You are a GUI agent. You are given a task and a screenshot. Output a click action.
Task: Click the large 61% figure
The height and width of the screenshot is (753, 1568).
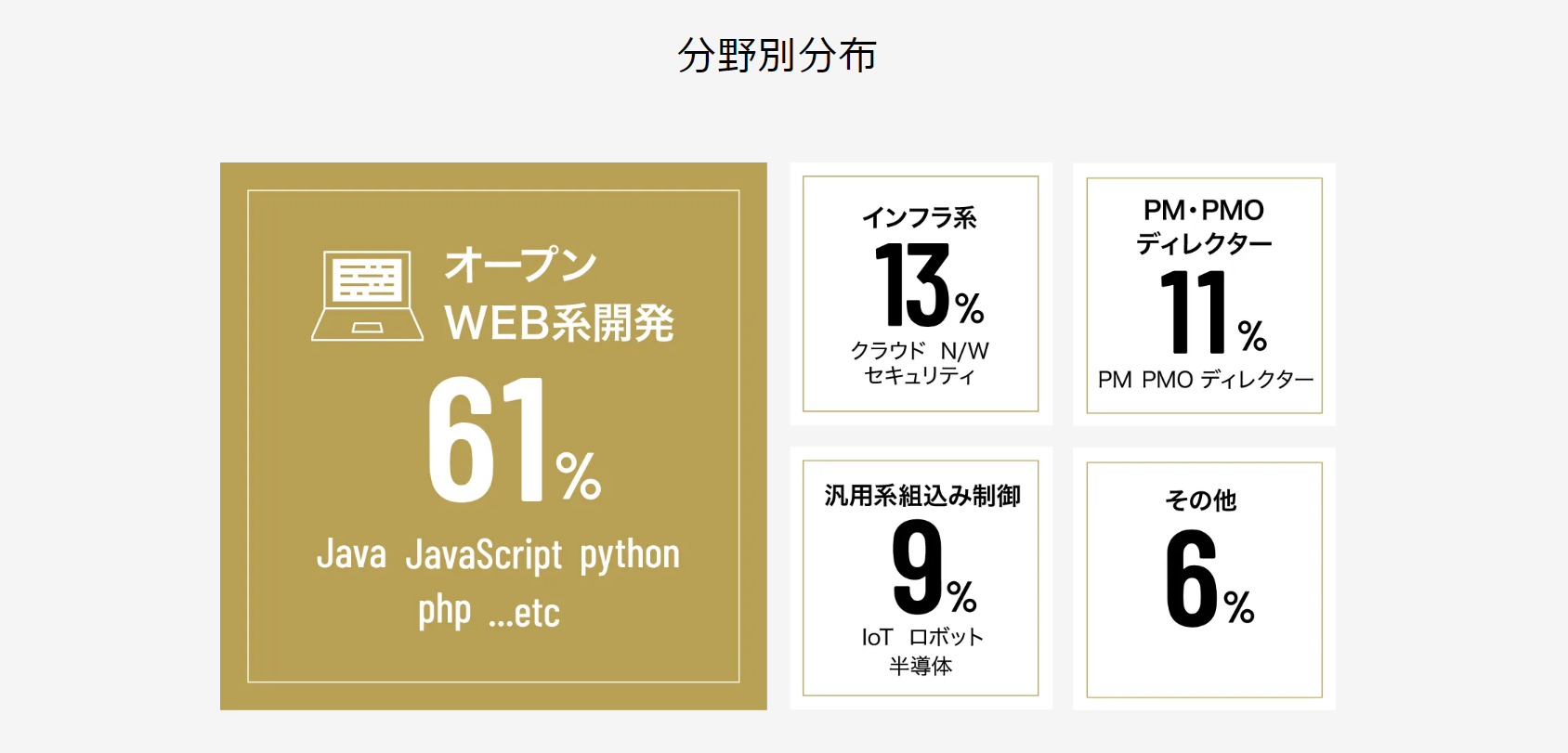tap(515, 439)
